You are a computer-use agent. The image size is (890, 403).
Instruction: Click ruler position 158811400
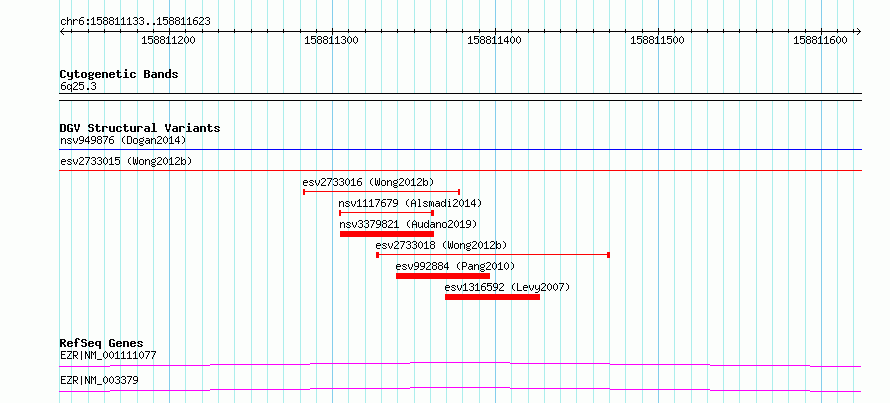pyautogui.click(x=494, y=40)
